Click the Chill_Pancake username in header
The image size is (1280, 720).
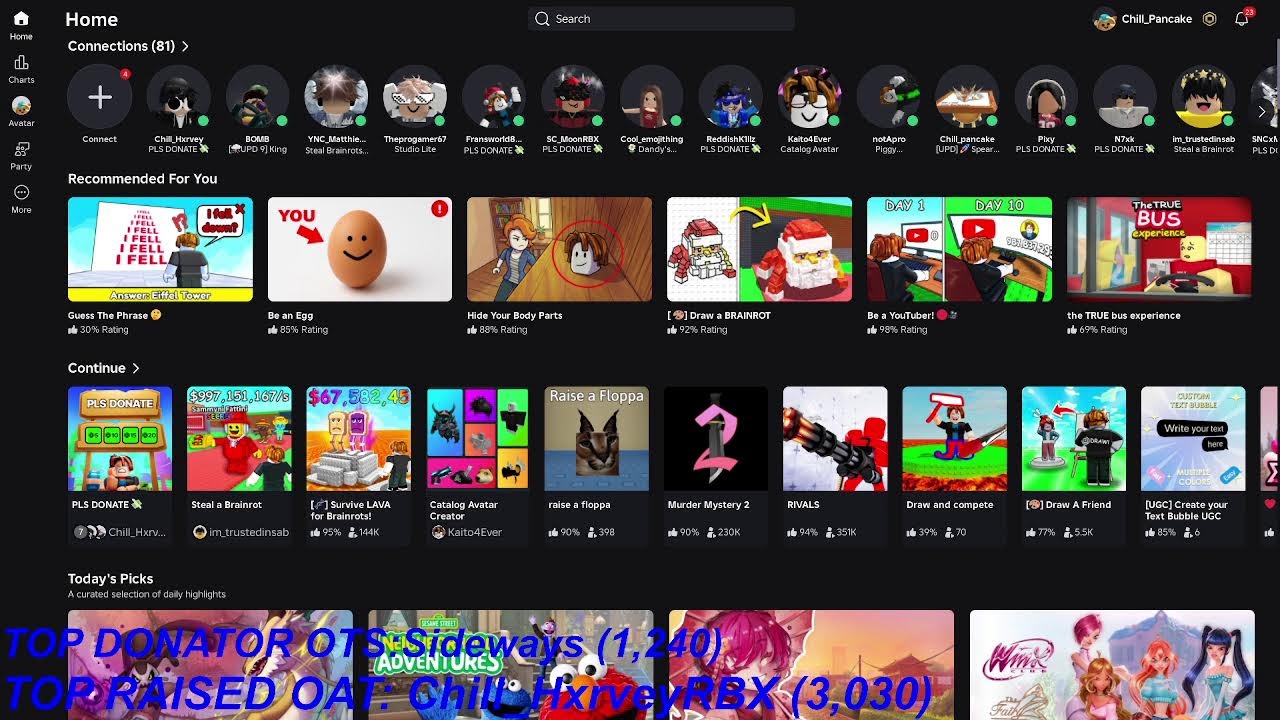[x=1157, y=19]
